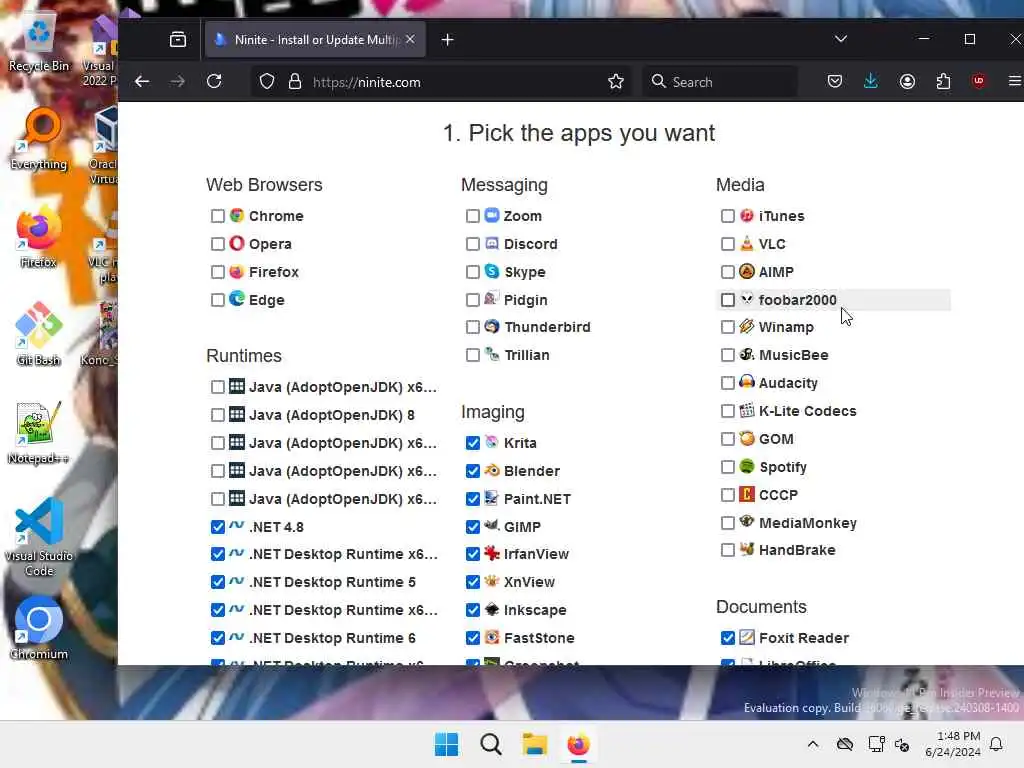The image size is (1024, 768).
Task: Open the list all tabs dropdown arrow
Action: point(840,39)
